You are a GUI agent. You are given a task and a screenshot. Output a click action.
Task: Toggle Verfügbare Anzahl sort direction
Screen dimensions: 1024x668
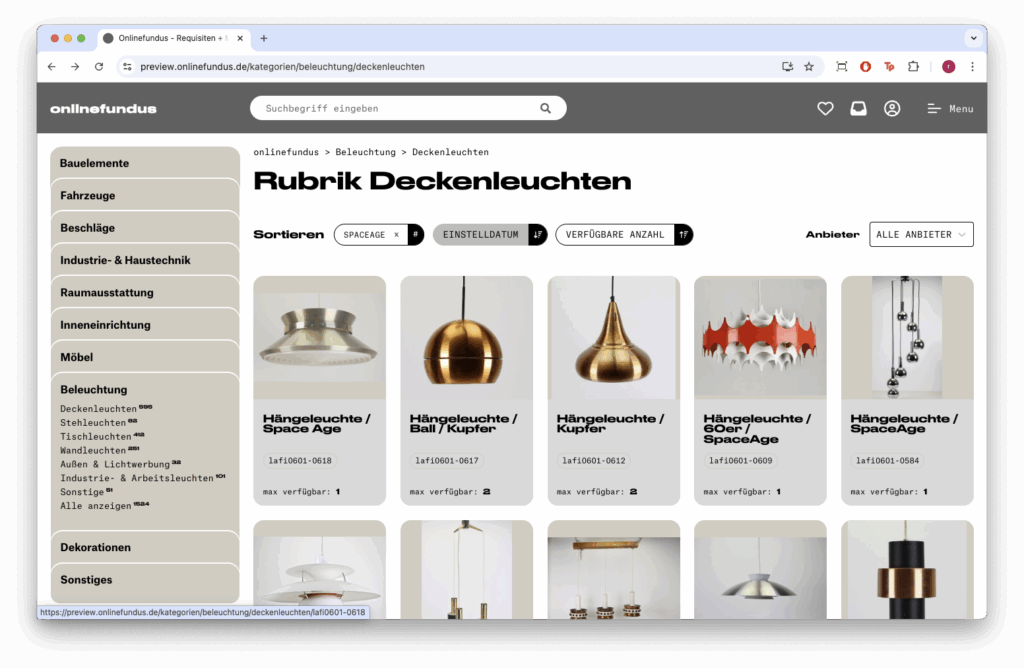point(683,234)
